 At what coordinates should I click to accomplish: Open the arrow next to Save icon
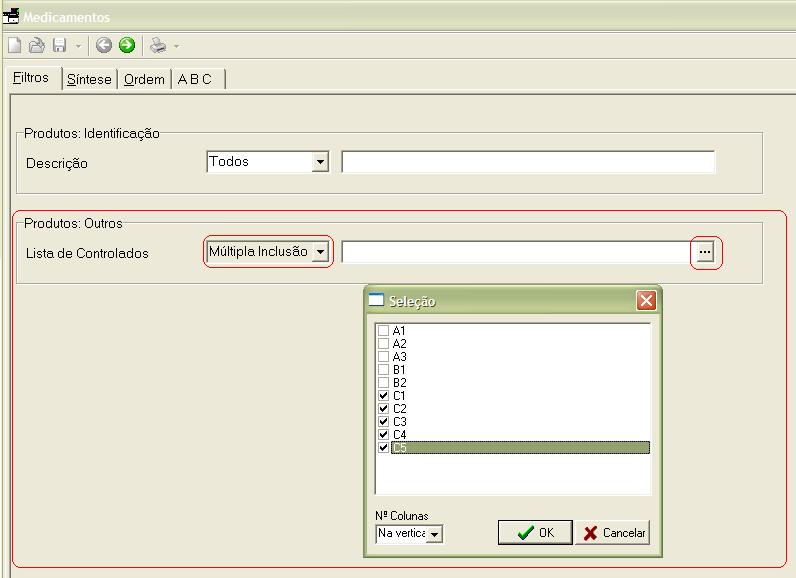(78, 47)
